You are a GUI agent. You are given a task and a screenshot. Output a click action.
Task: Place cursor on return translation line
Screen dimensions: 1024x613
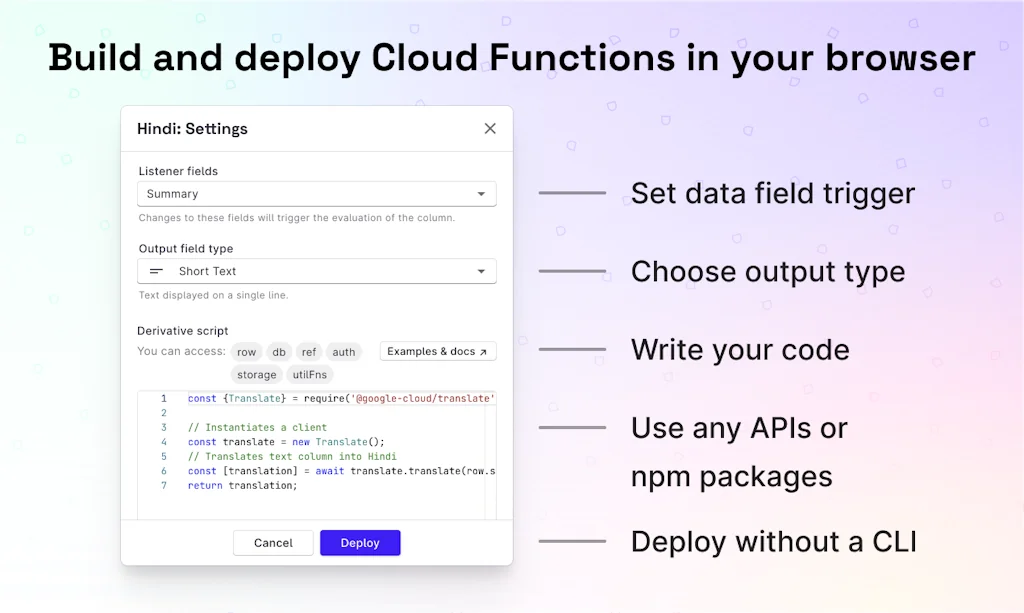[x=243, y=486]
